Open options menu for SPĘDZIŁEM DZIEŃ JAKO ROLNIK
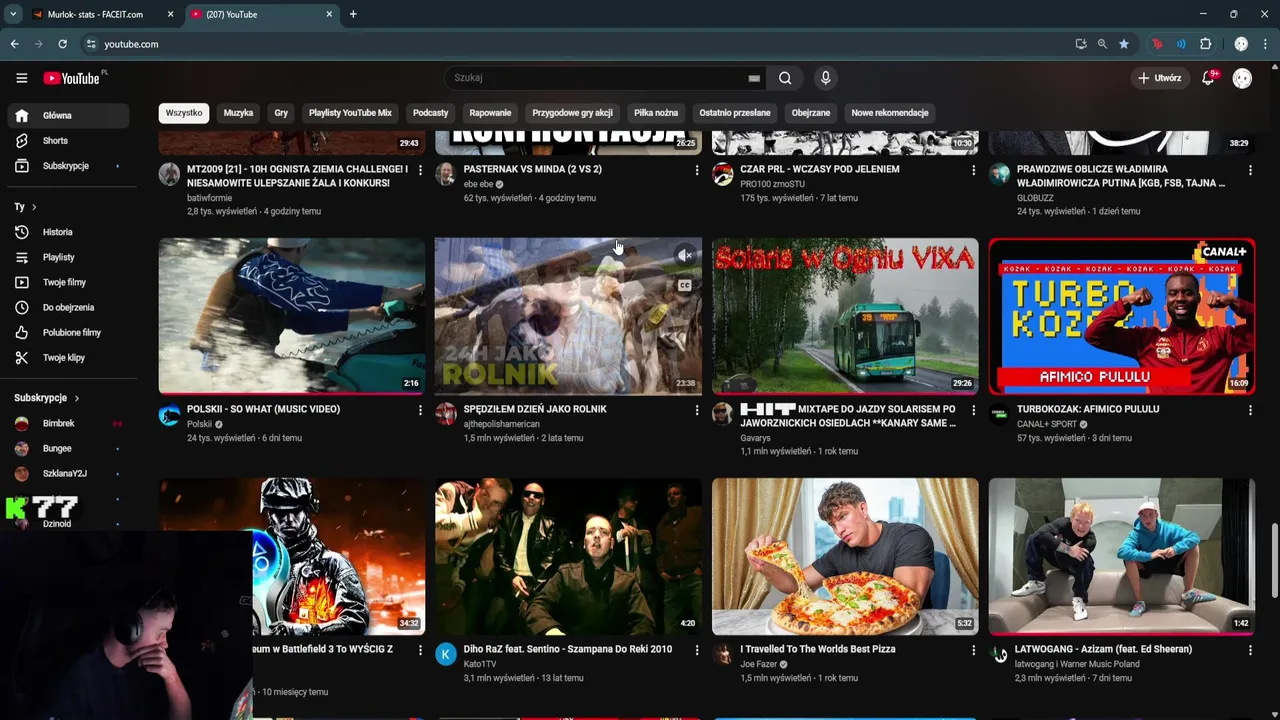 [697, 410]
